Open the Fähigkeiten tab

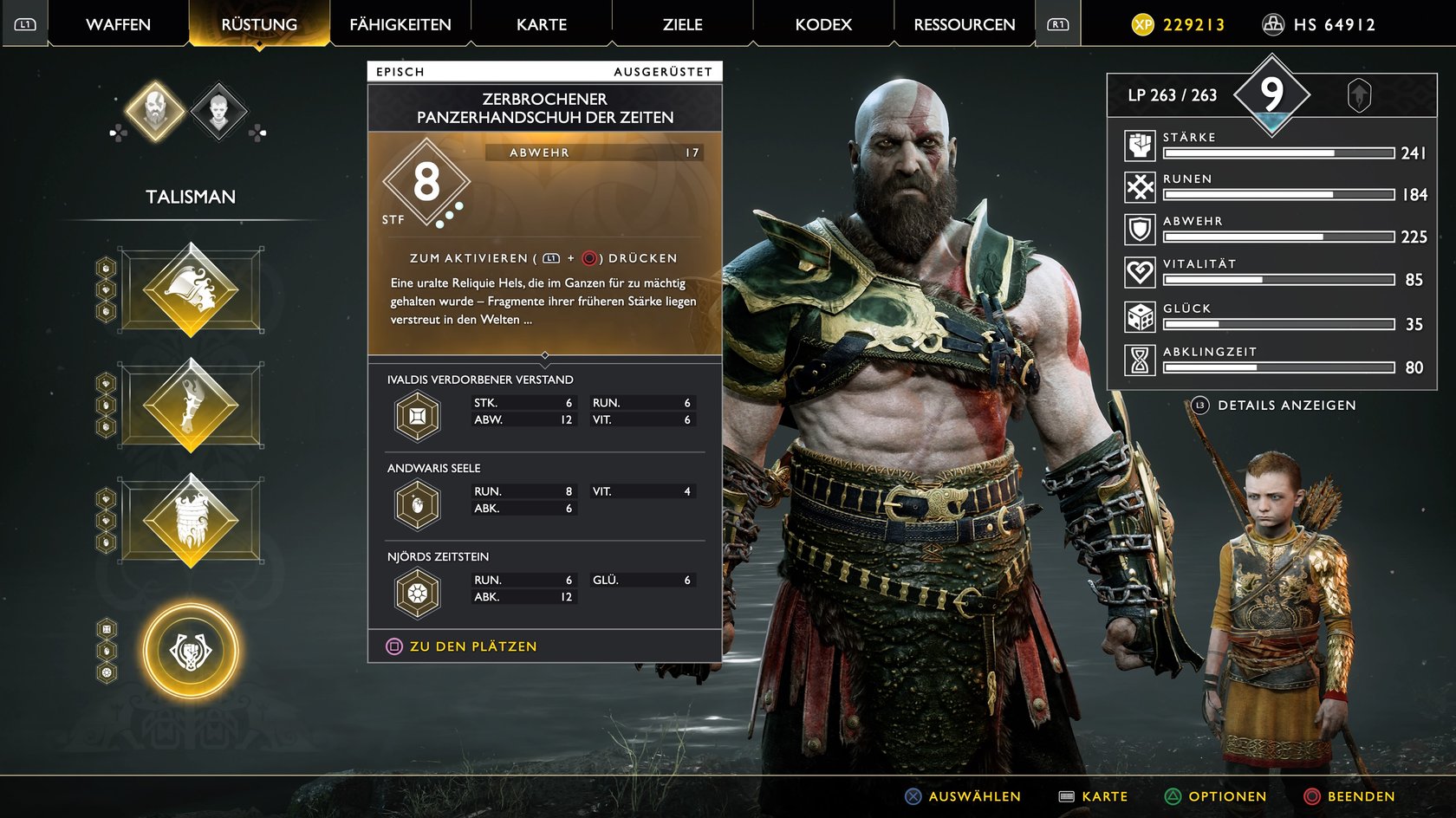pos(400,24)
